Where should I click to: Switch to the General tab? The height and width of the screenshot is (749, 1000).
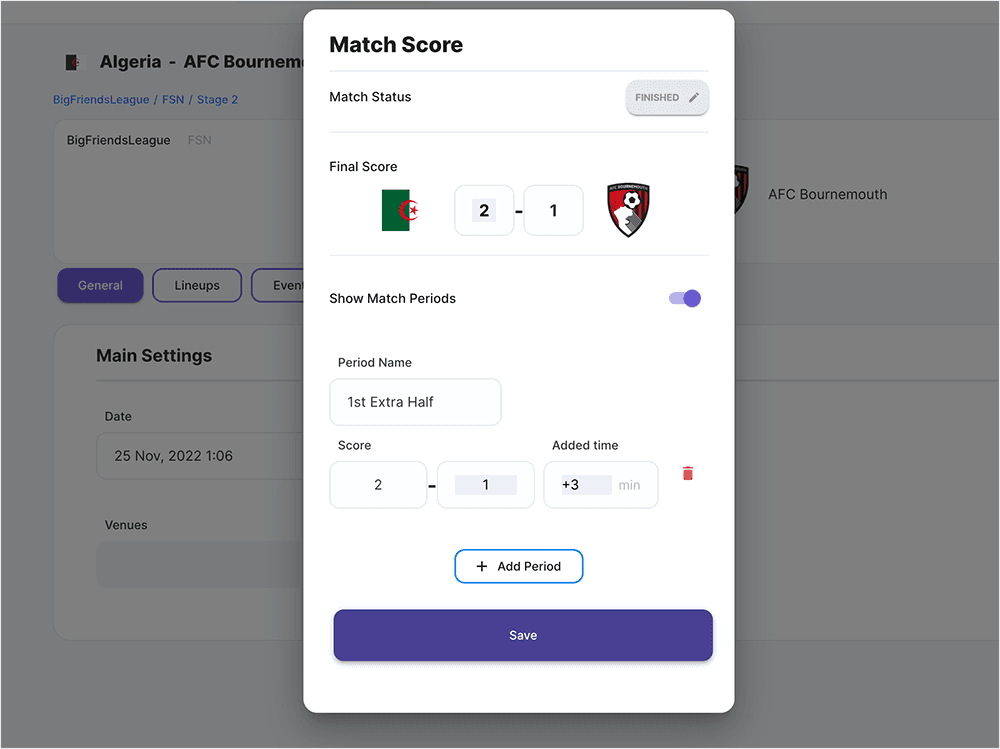click(100, 285)
